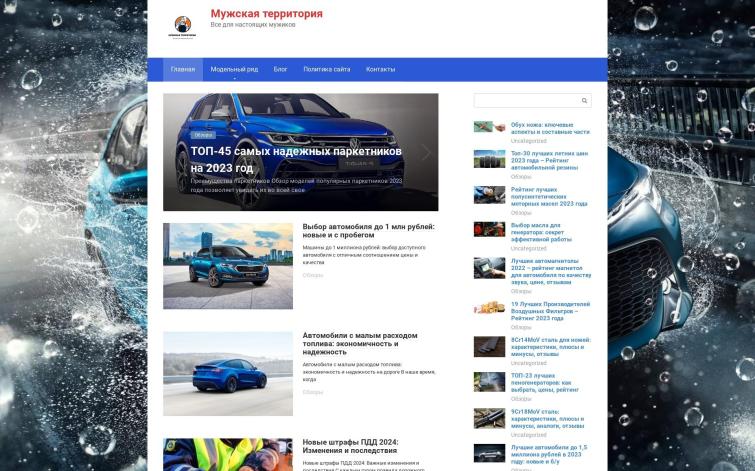Advance the slider with the next arrow
Image resolution: width=755 pixels, height=471 pixels.
pos(426,152)
